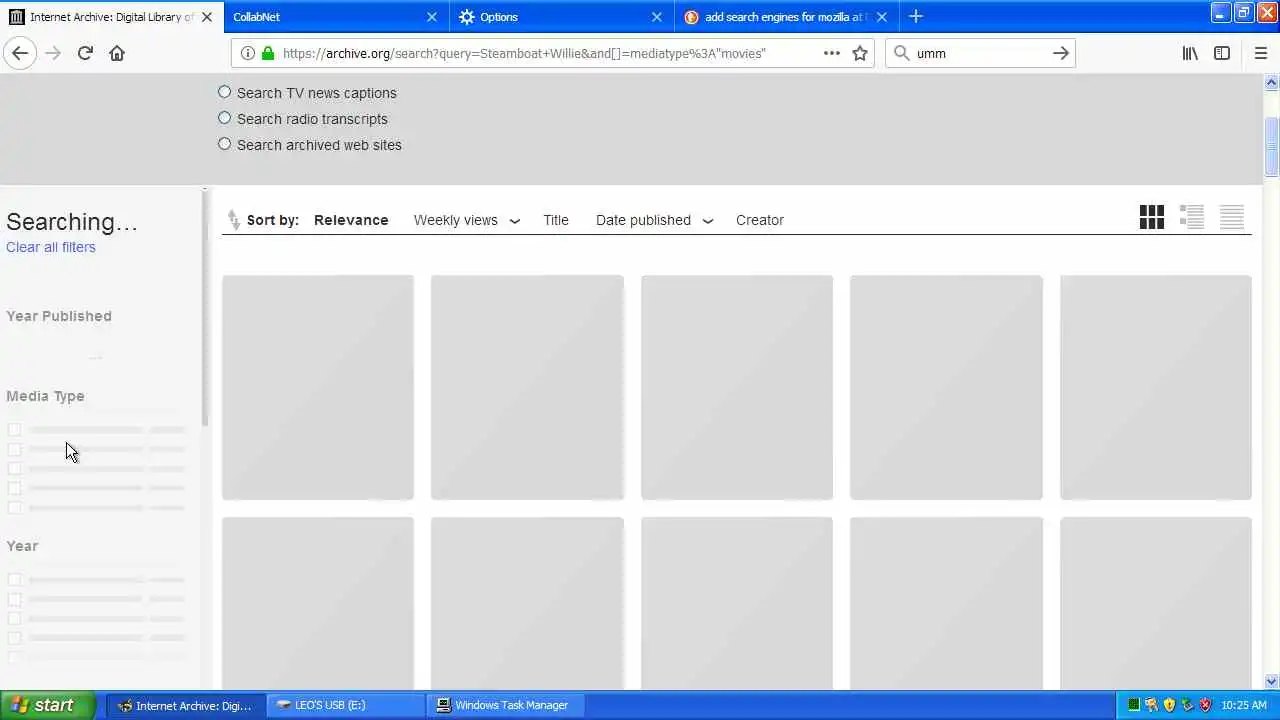This screenshot has height=720, width=1280.
Task: Reload the current page
Action: point(85,53)
